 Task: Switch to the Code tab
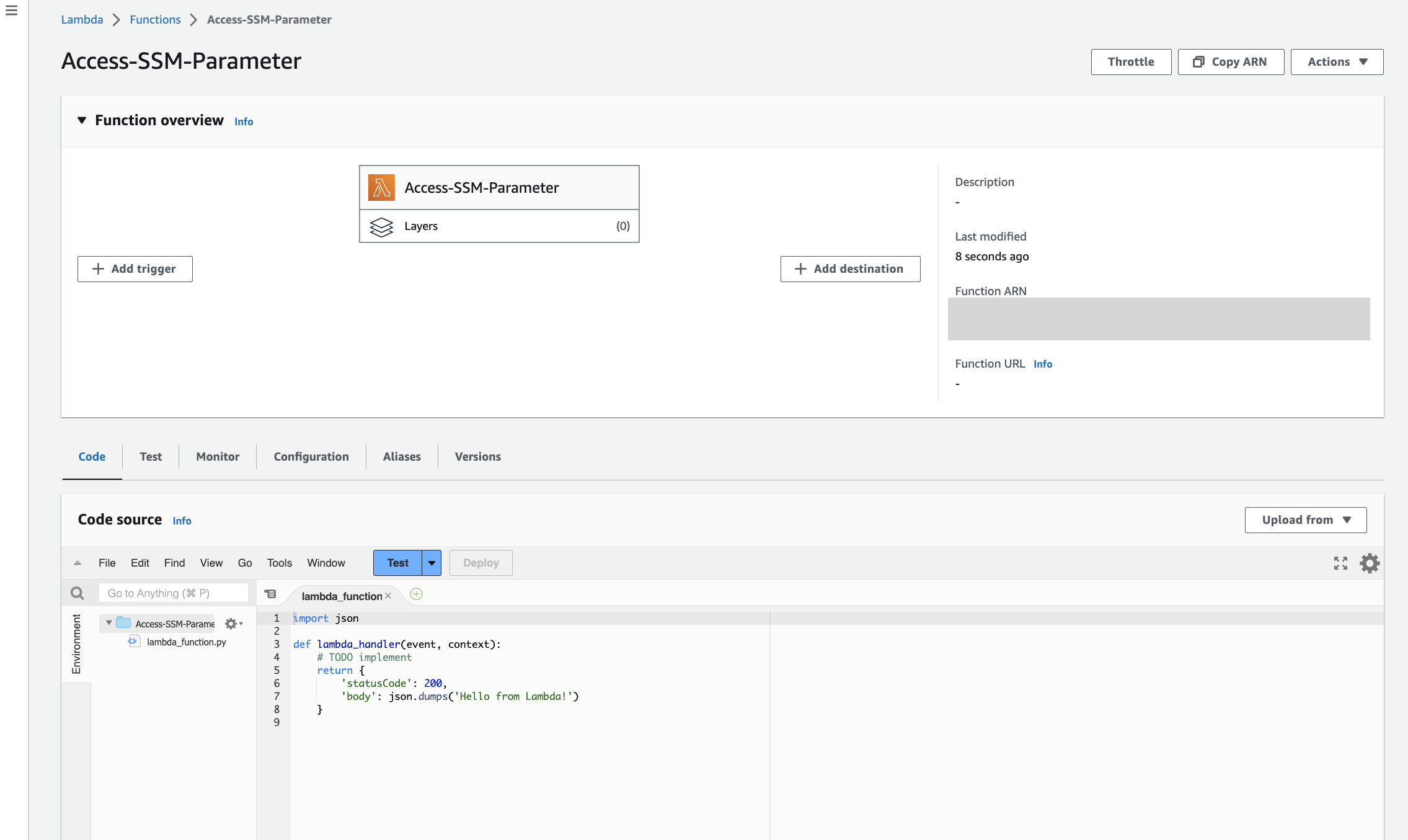(x=92, y=457)
